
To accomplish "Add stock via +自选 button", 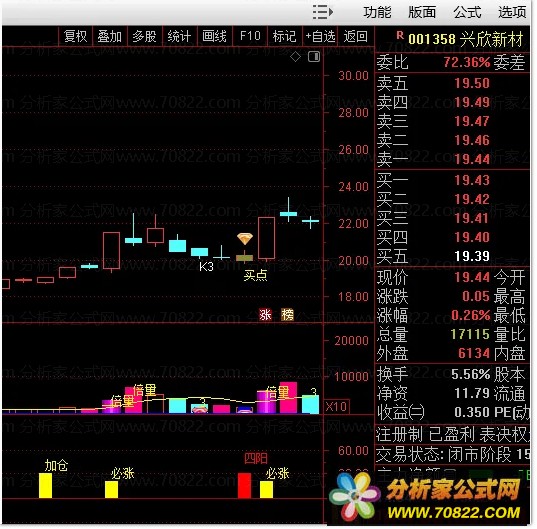I will coord(320,36).
